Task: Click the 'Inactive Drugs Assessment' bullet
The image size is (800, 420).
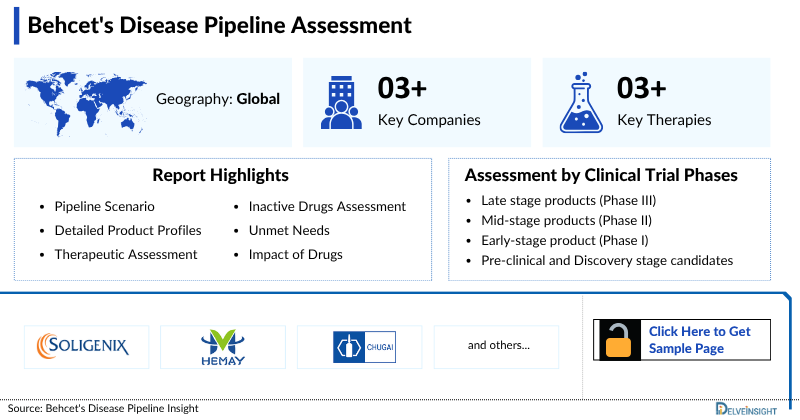Action: coord(327,206)
